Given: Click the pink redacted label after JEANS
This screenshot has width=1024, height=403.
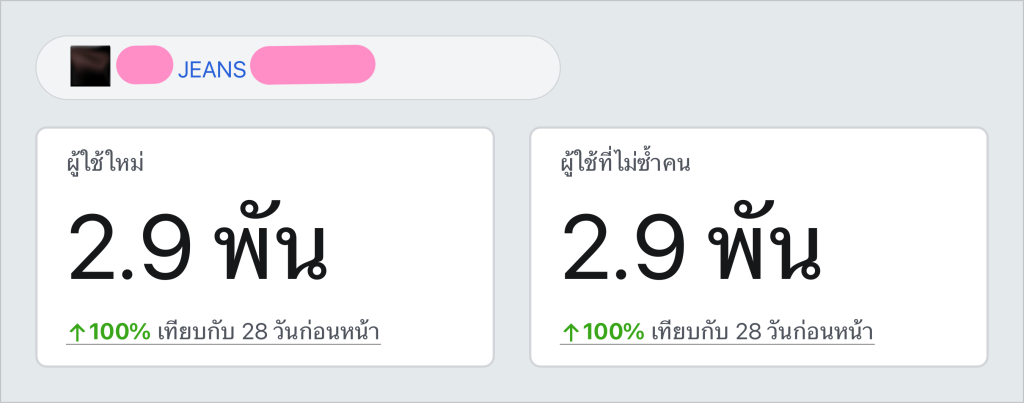Looking at the screenshot, I should [313, 65].
